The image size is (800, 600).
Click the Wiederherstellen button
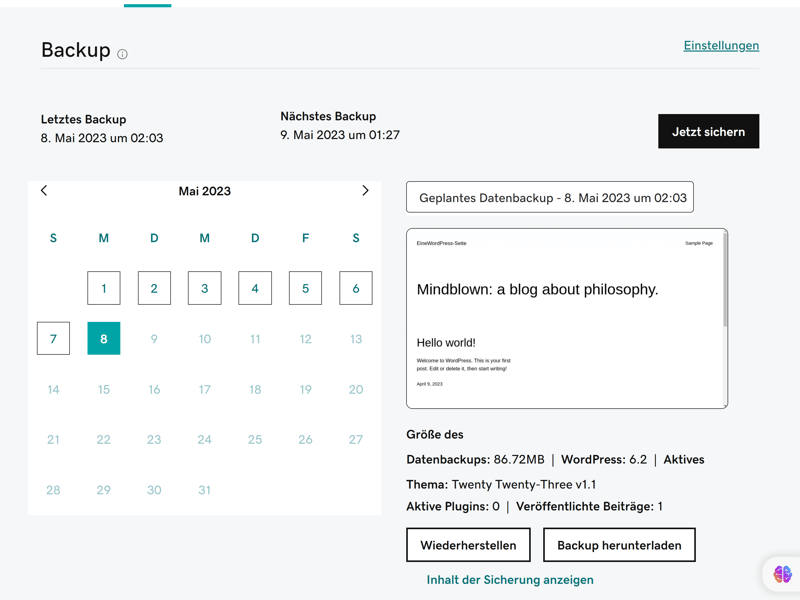[x=468, y=545]
